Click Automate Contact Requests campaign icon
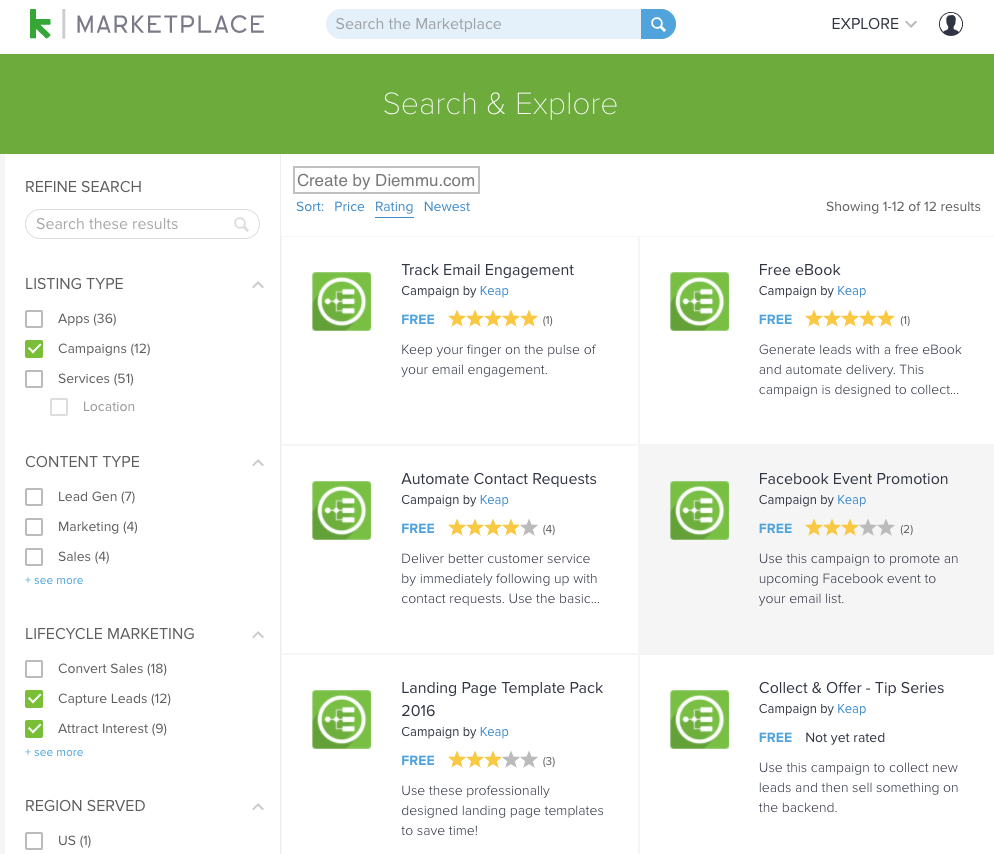This screenshot has height=854, width=994. click(x=342, y=510)
